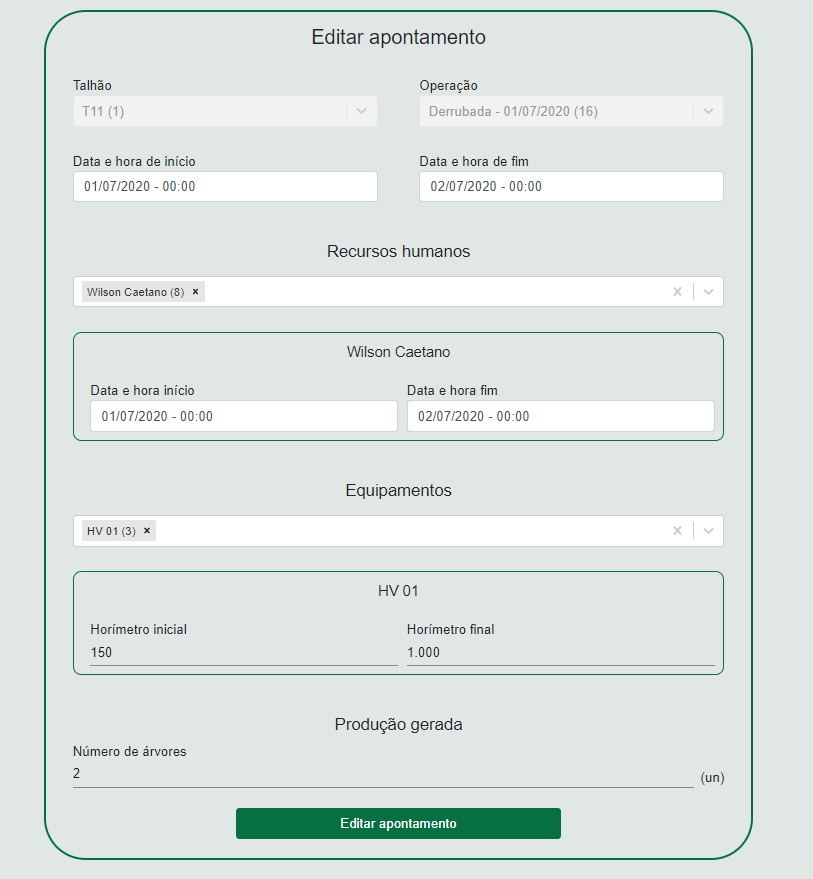The width and height of the screenshot is (813, 879).
Task: Open the Talhão dropdown
Action: coord(225,111)
